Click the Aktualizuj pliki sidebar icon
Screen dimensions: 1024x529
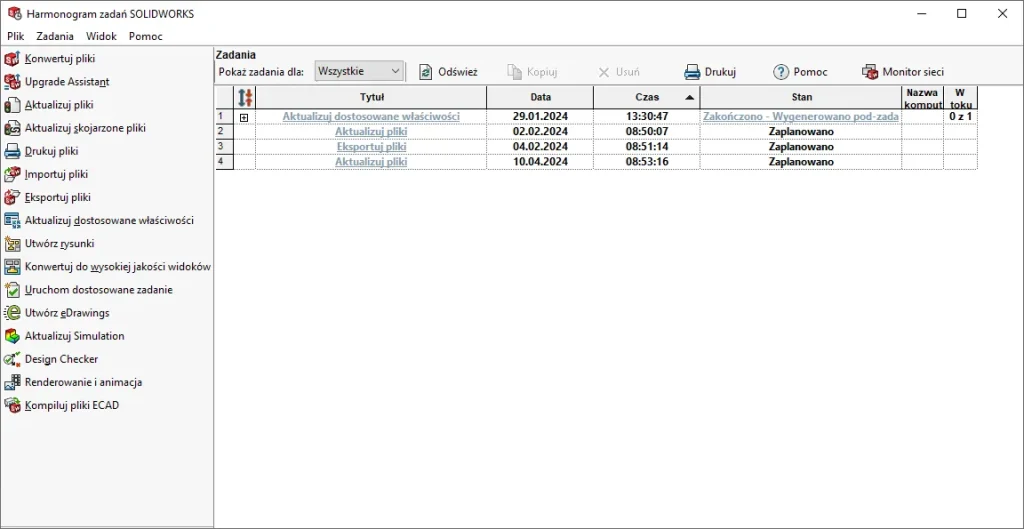pos(11,104)
